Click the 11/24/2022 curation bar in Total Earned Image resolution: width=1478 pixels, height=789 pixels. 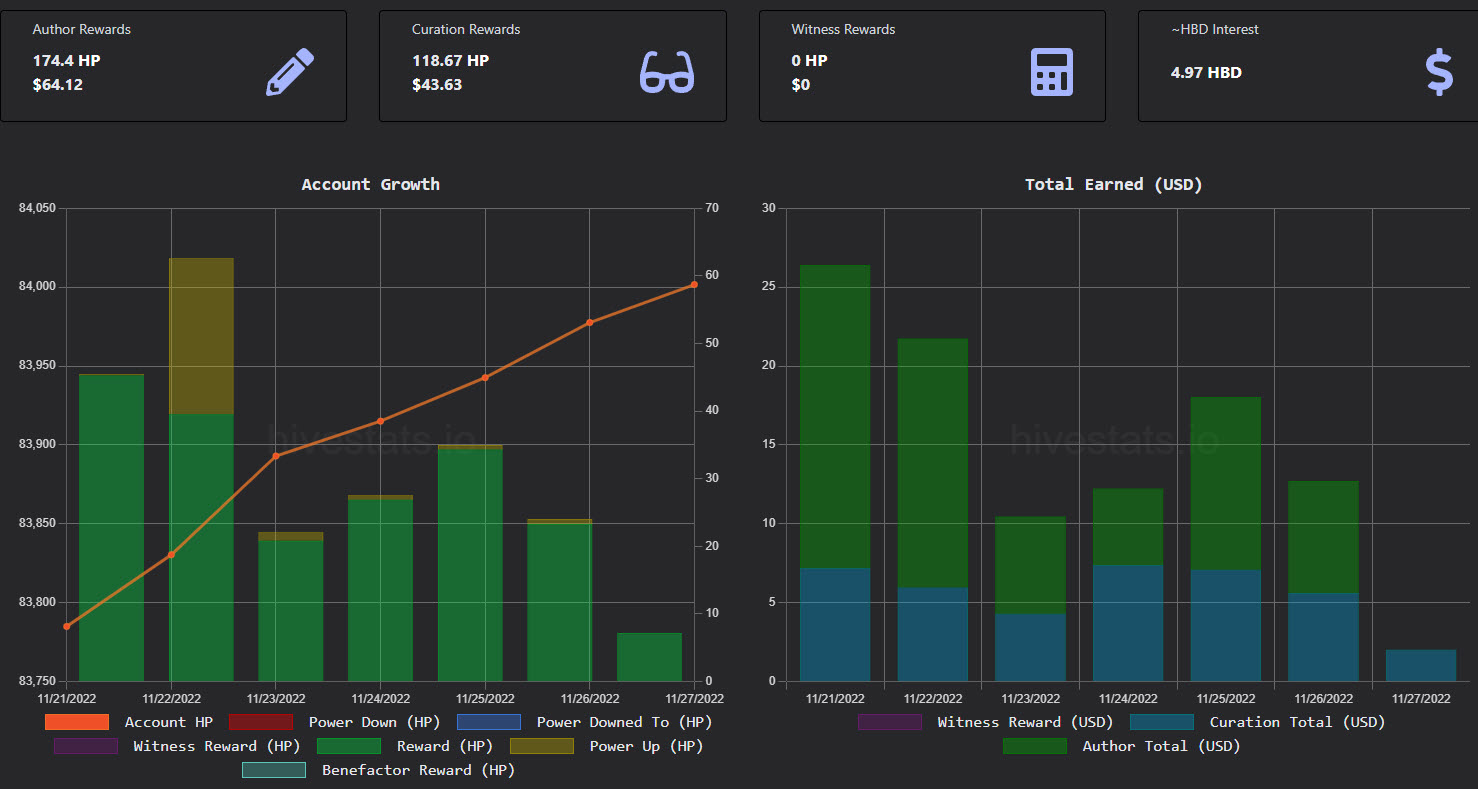click(1128, 623)
